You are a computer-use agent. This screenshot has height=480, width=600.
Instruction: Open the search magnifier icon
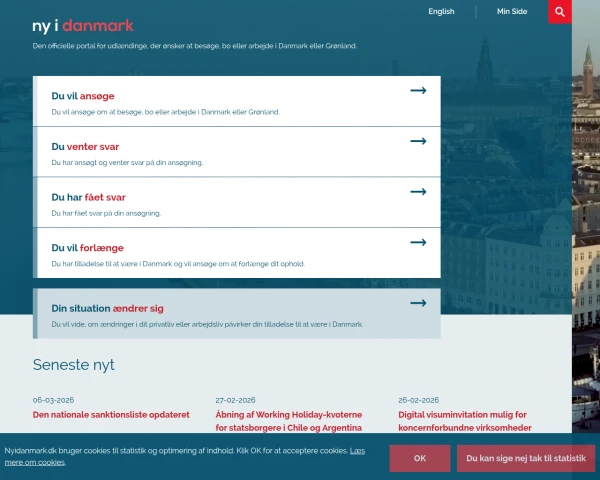[x=560, y=12]
